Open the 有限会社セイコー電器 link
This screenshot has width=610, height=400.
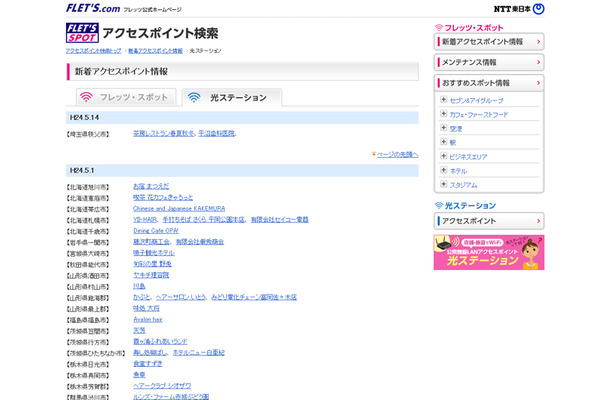coord(279,219)
